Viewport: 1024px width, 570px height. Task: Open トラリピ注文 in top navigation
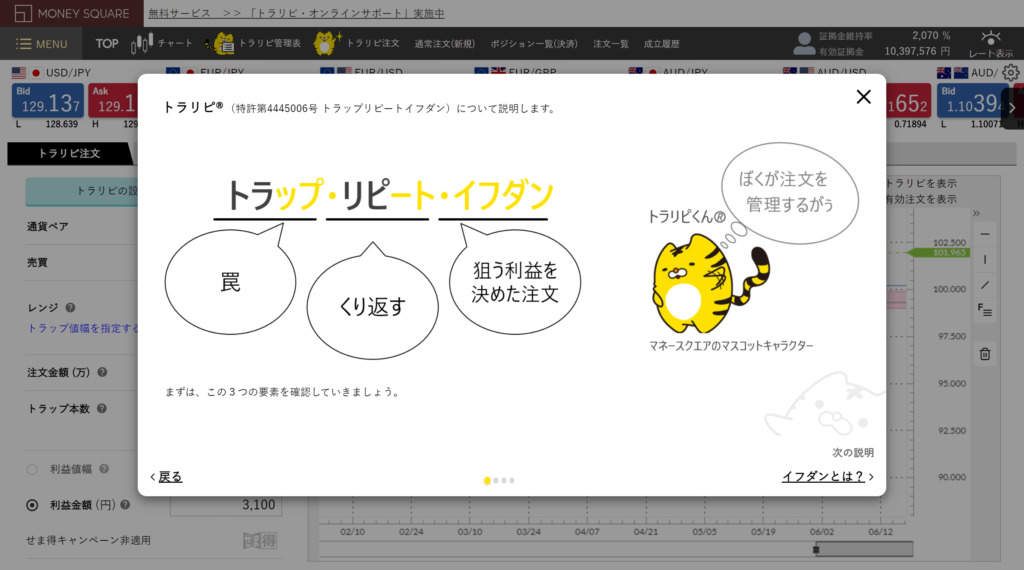tap(357, 44)
